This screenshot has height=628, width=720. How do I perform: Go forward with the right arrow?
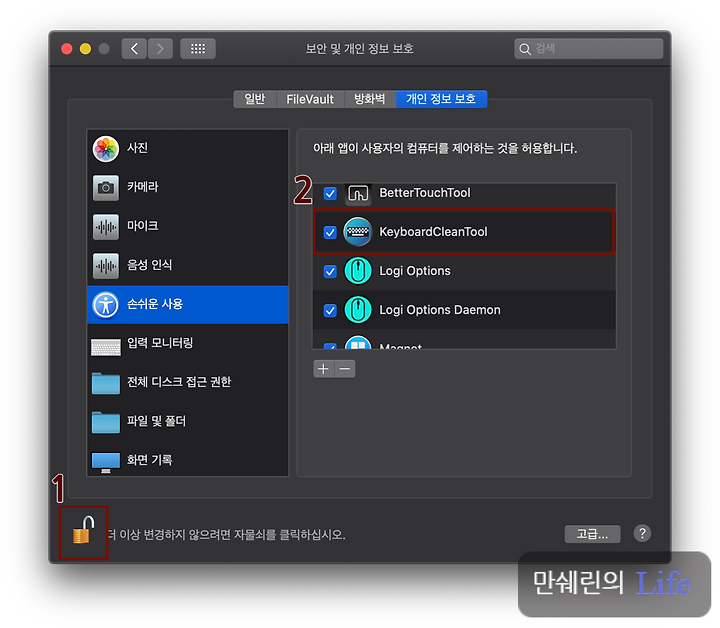point(160,49)
